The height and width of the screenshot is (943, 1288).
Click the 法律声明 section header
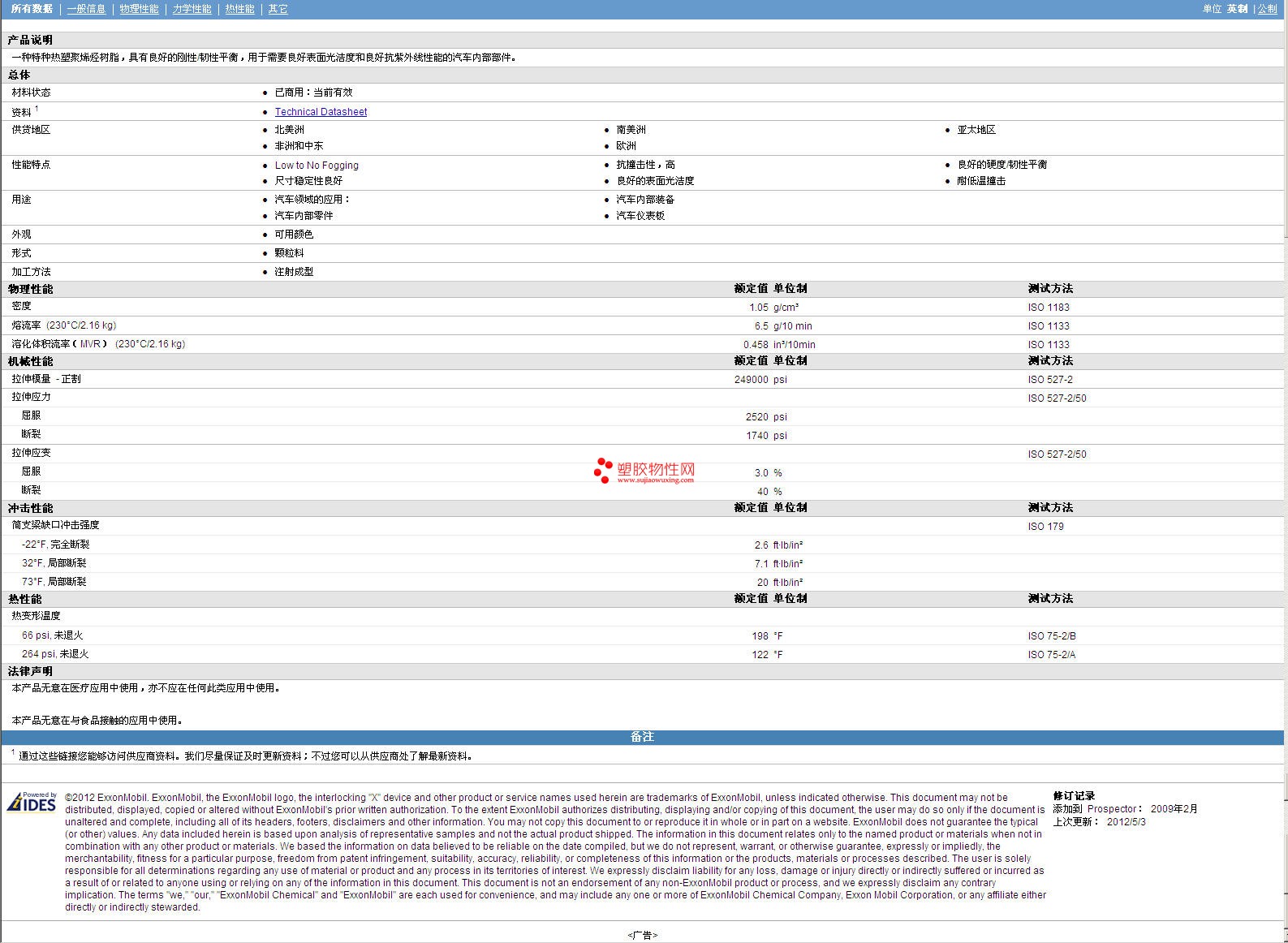[30, 671]
